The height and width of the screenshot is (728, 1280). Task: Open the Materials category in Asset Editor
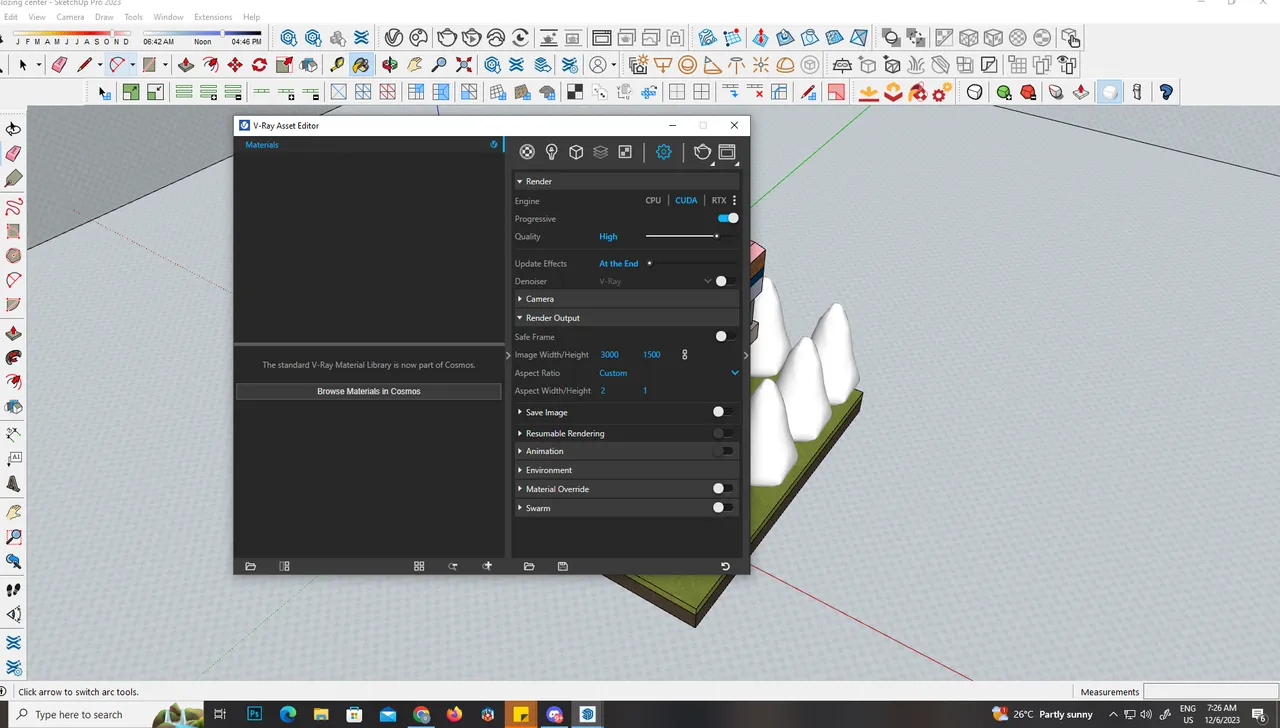[527, 152]
